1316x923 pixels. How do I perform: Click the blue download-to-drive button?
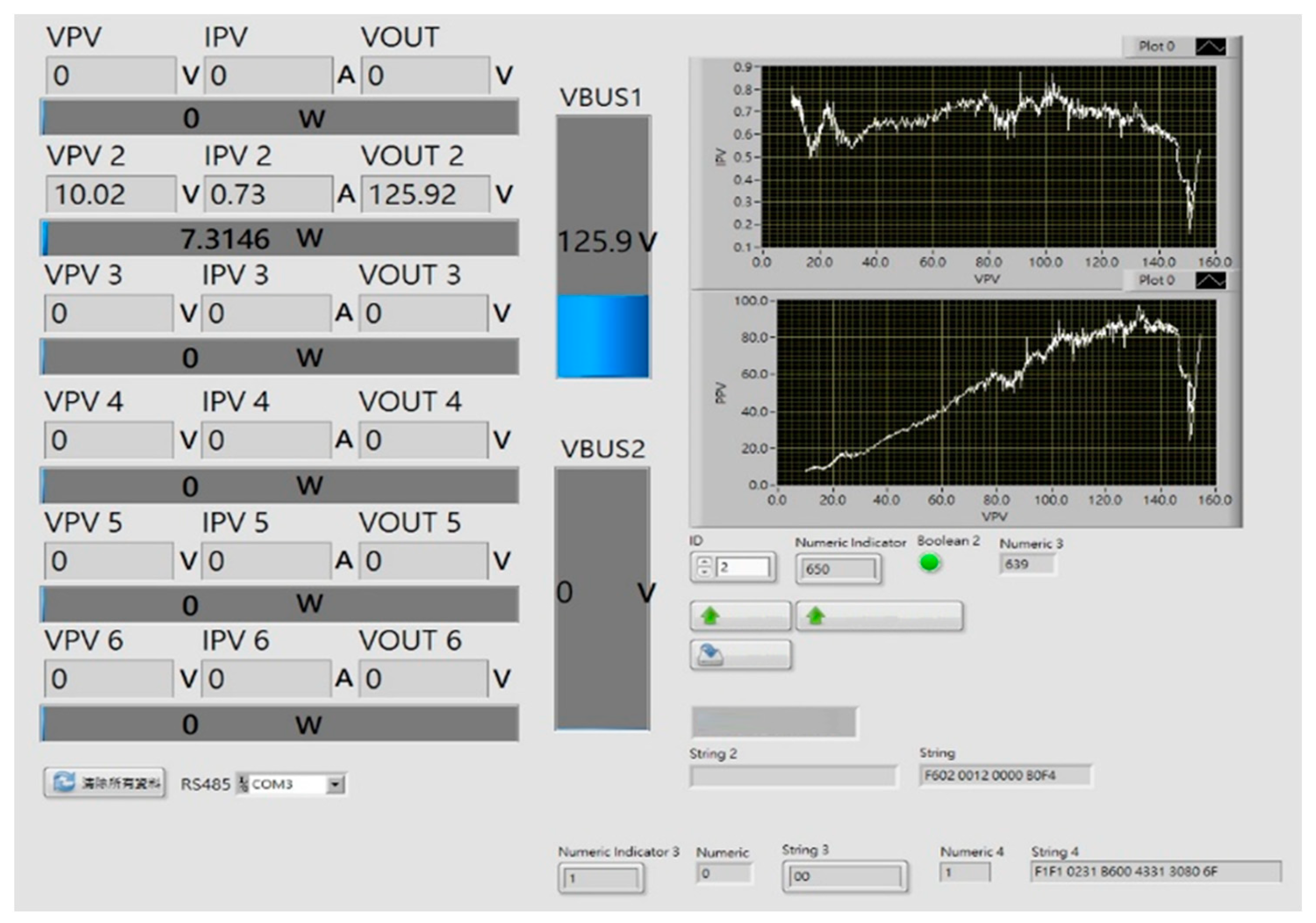click(x=741, y=655)
